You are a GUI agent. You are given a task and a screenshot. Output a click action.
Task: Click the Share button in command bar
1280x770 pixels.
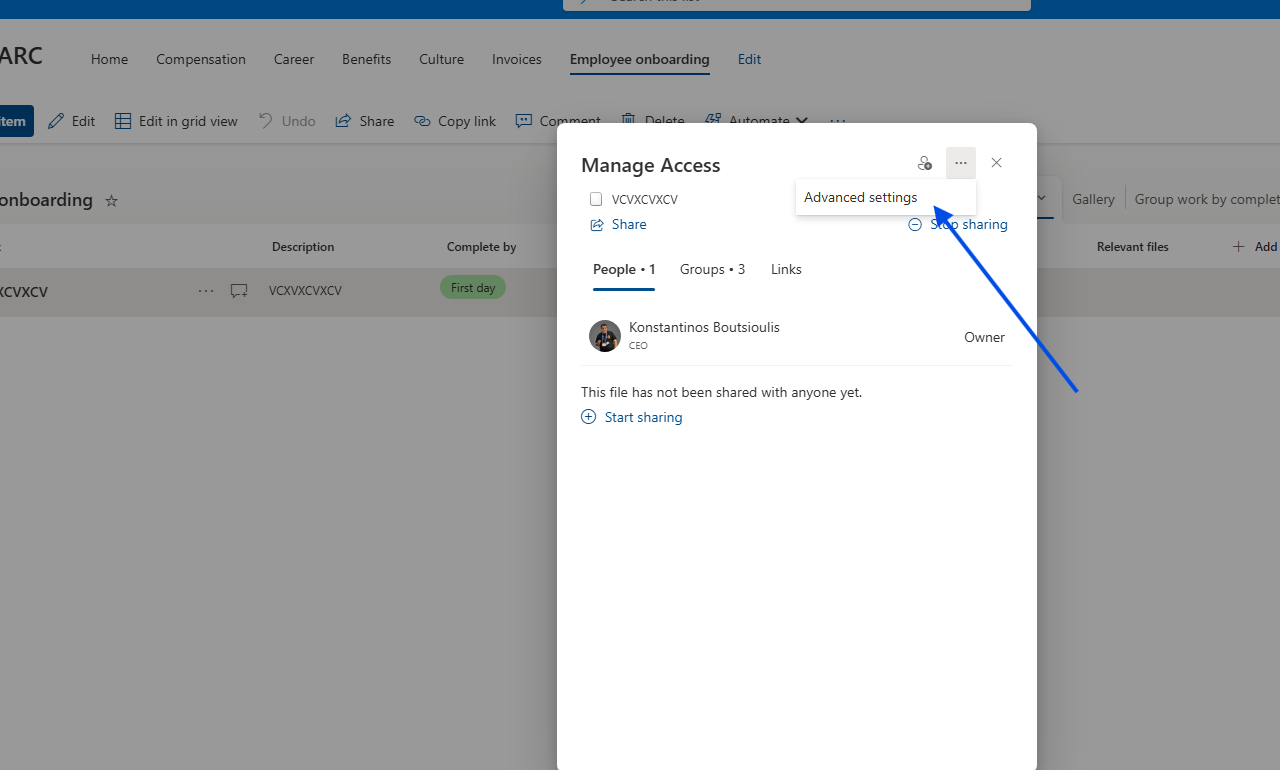(365, 121)
